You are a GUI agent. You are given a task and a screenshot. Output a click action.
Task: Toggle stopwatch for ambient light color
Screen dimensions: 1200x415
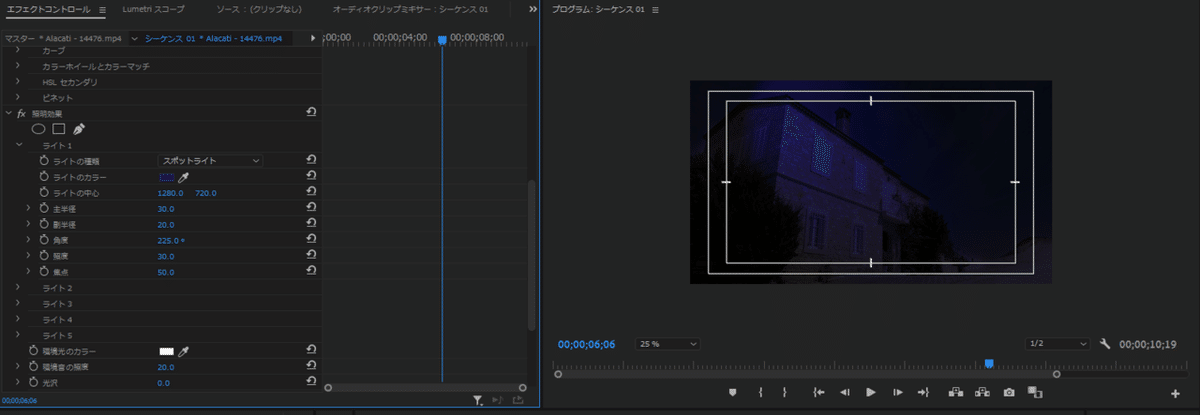pyautogui.click(x=33, y=351)
